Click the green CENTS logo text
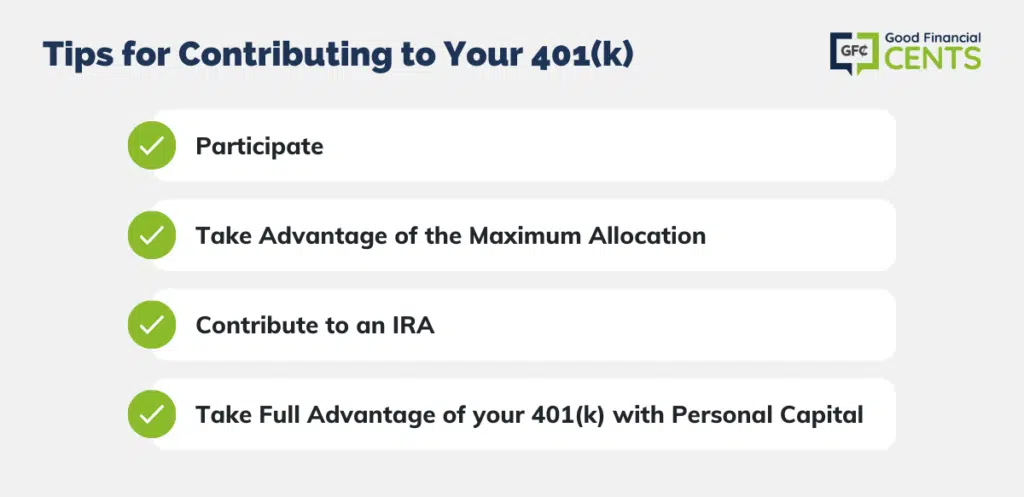Screen dimensions: 1024x497 [x=933, y=58]
